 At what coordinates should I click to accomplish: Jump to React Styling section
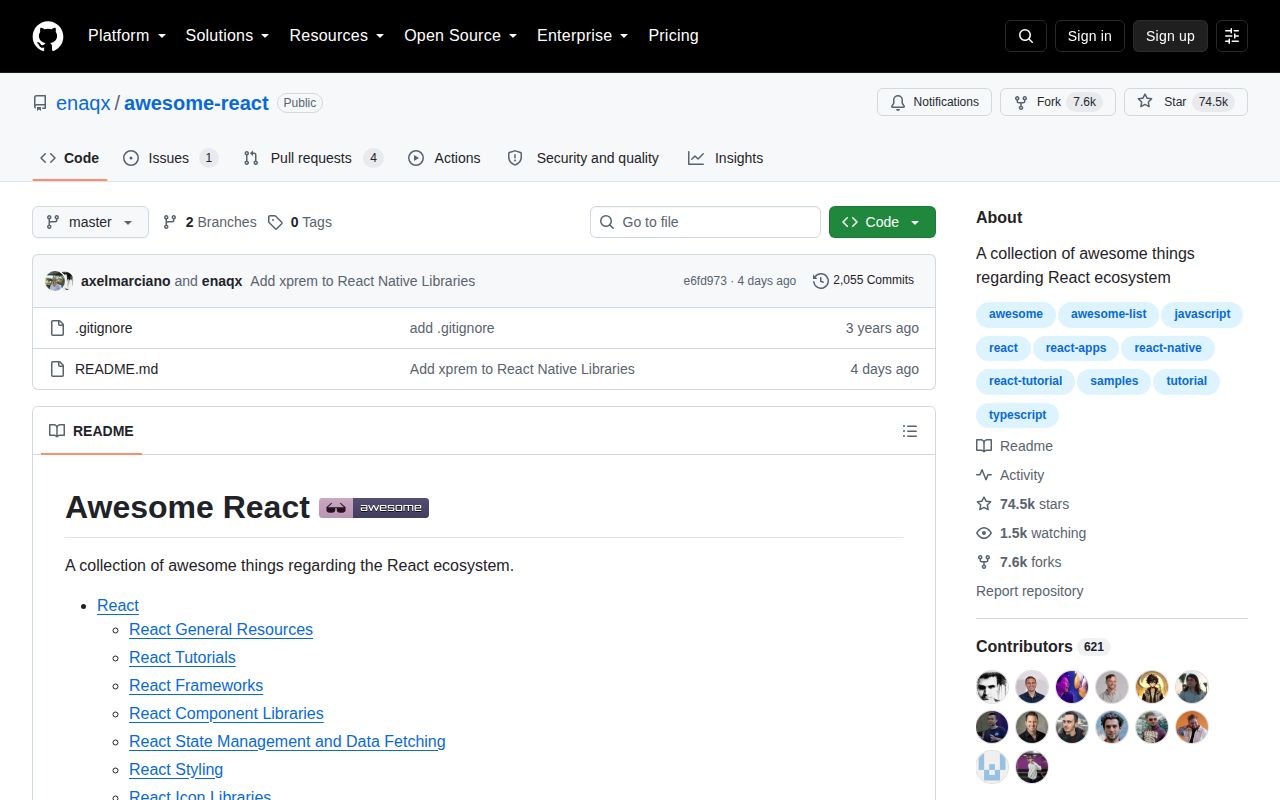[x=176, y=769]
